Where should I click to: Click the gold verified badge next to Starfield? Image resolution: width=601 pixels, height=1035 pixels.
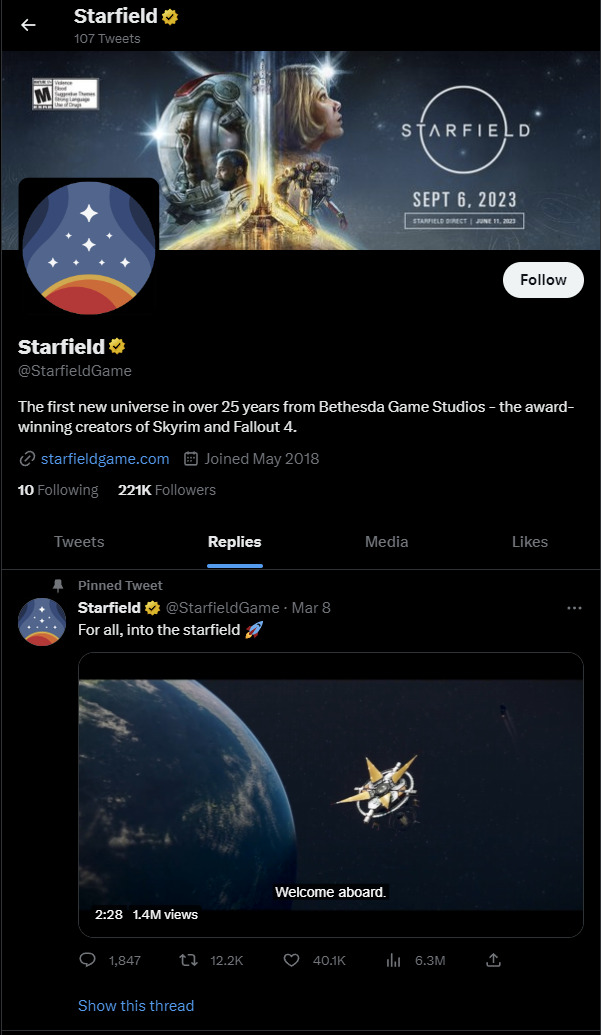click(x=117, y=346)
